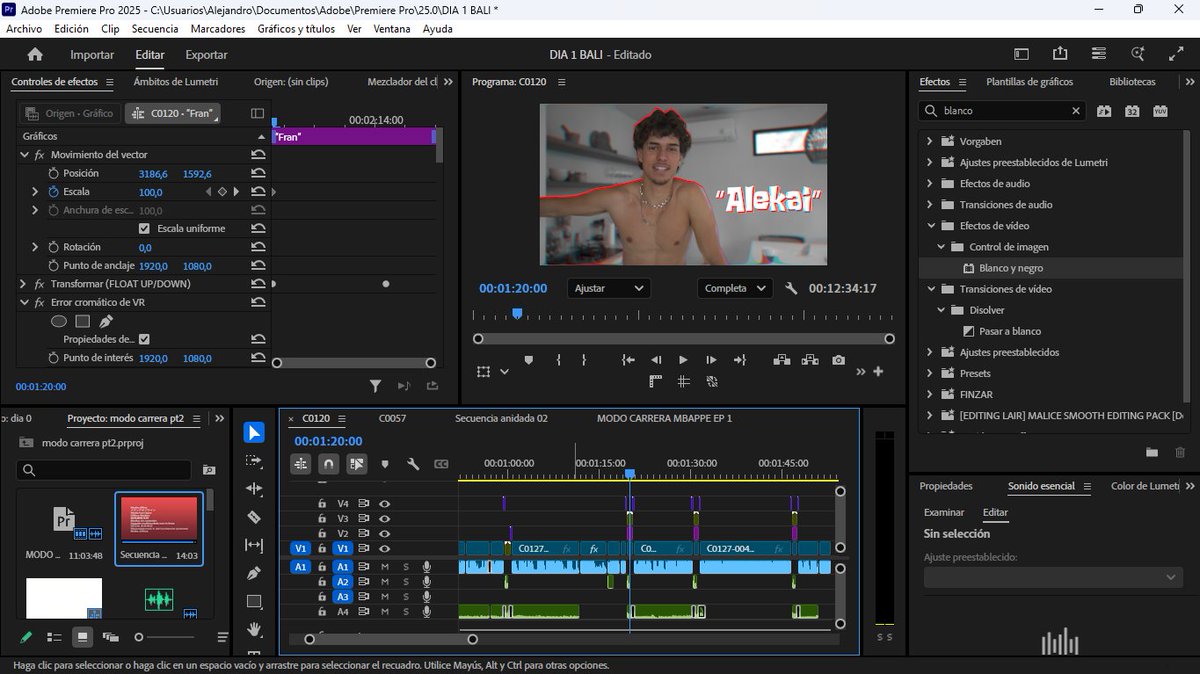Step back one frame
The height and width of the screenshot is (674, 1200).
(x=656, y=360)
